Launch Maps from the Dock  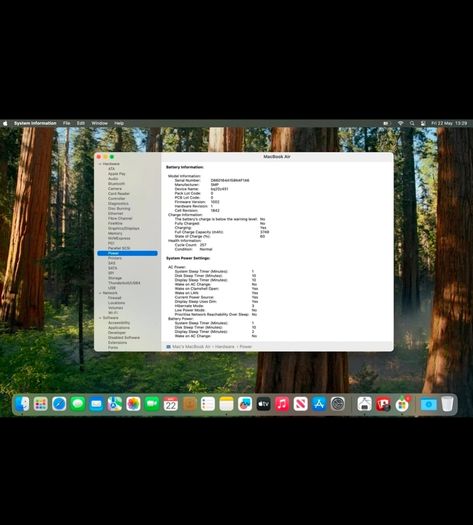click(x=115, y=404)
